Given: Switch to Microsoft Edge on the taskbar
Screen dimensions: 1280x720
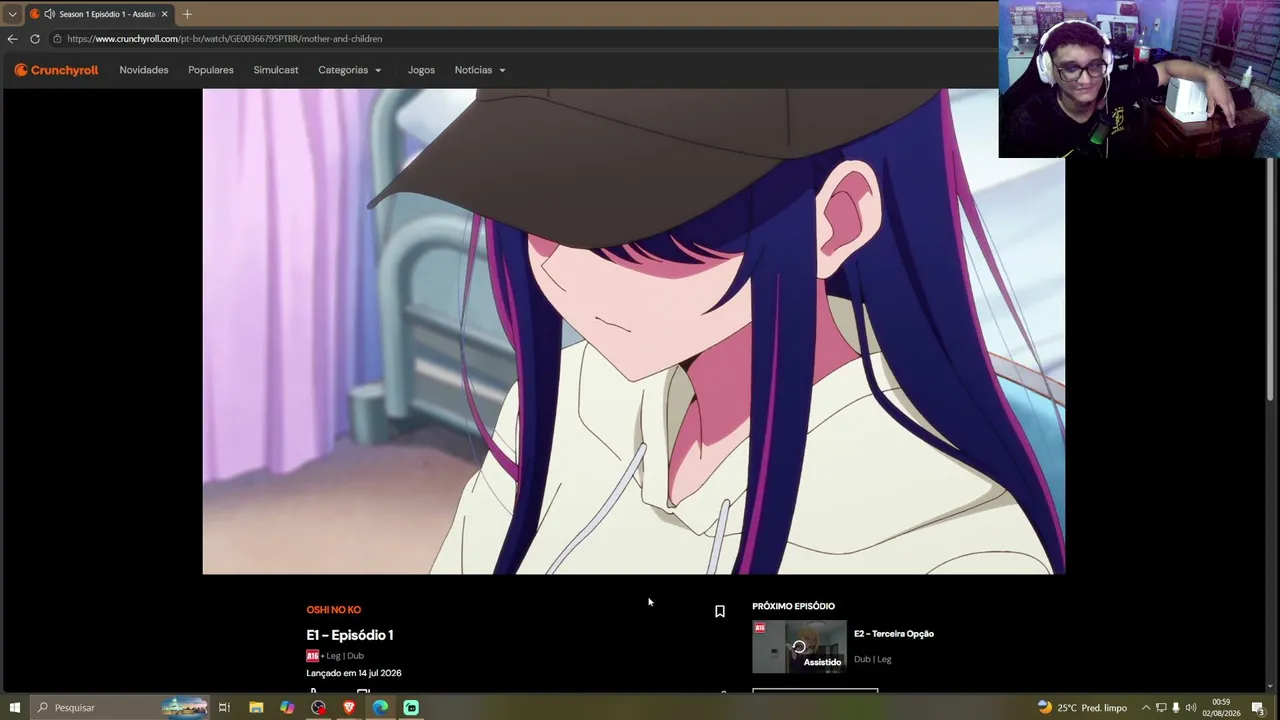Looking at the screenshot, I should pyautogui.click(x=380, y=708).
